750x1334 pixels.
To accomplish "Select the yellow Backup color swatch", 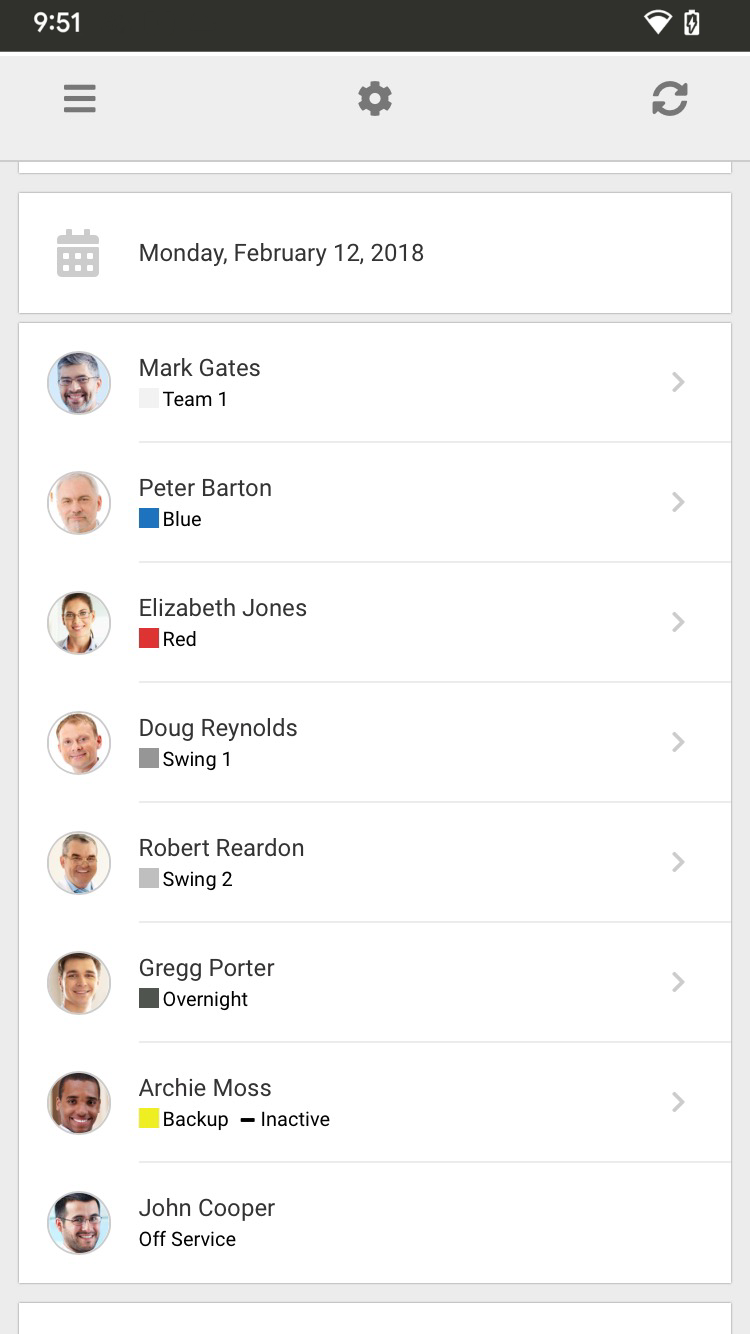I will [x=149, y=1118].
